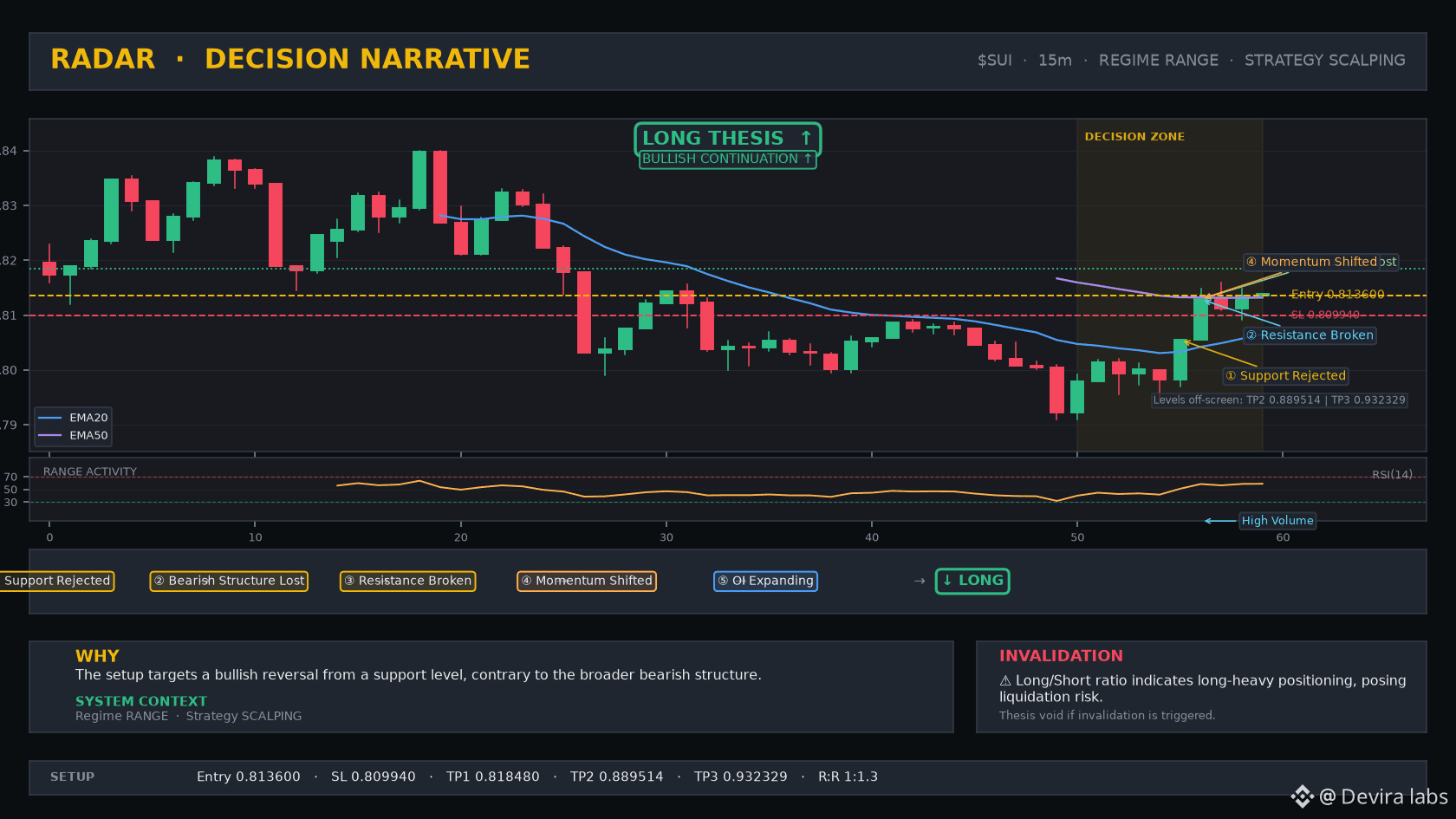Click the 15m timeframe in the header
Screen dimensions: 1456x819
1055,61
